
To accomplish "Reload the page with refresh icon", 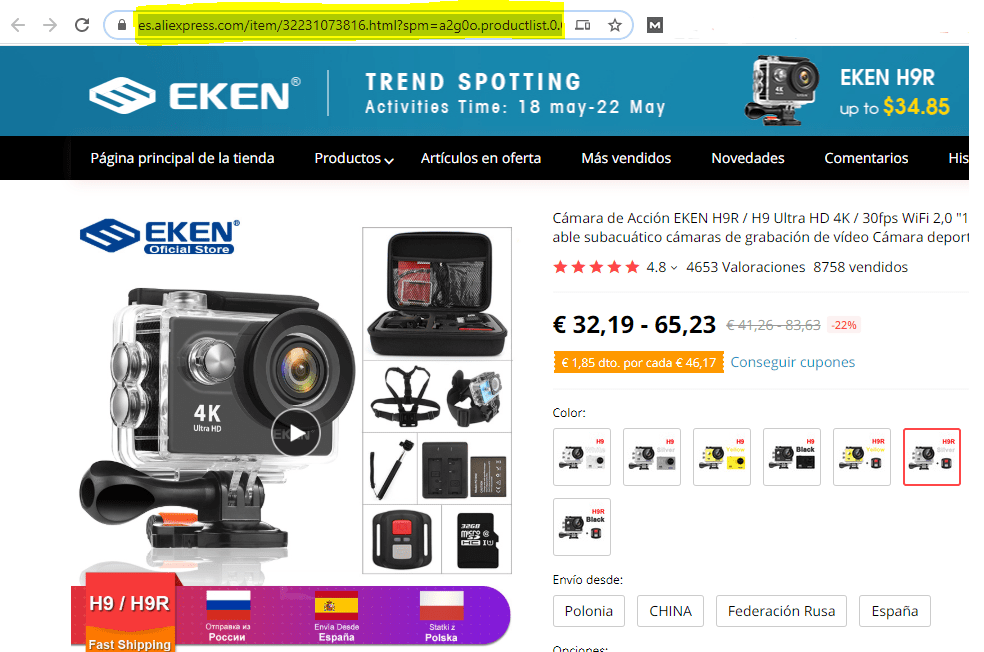I will coord(82,25).
